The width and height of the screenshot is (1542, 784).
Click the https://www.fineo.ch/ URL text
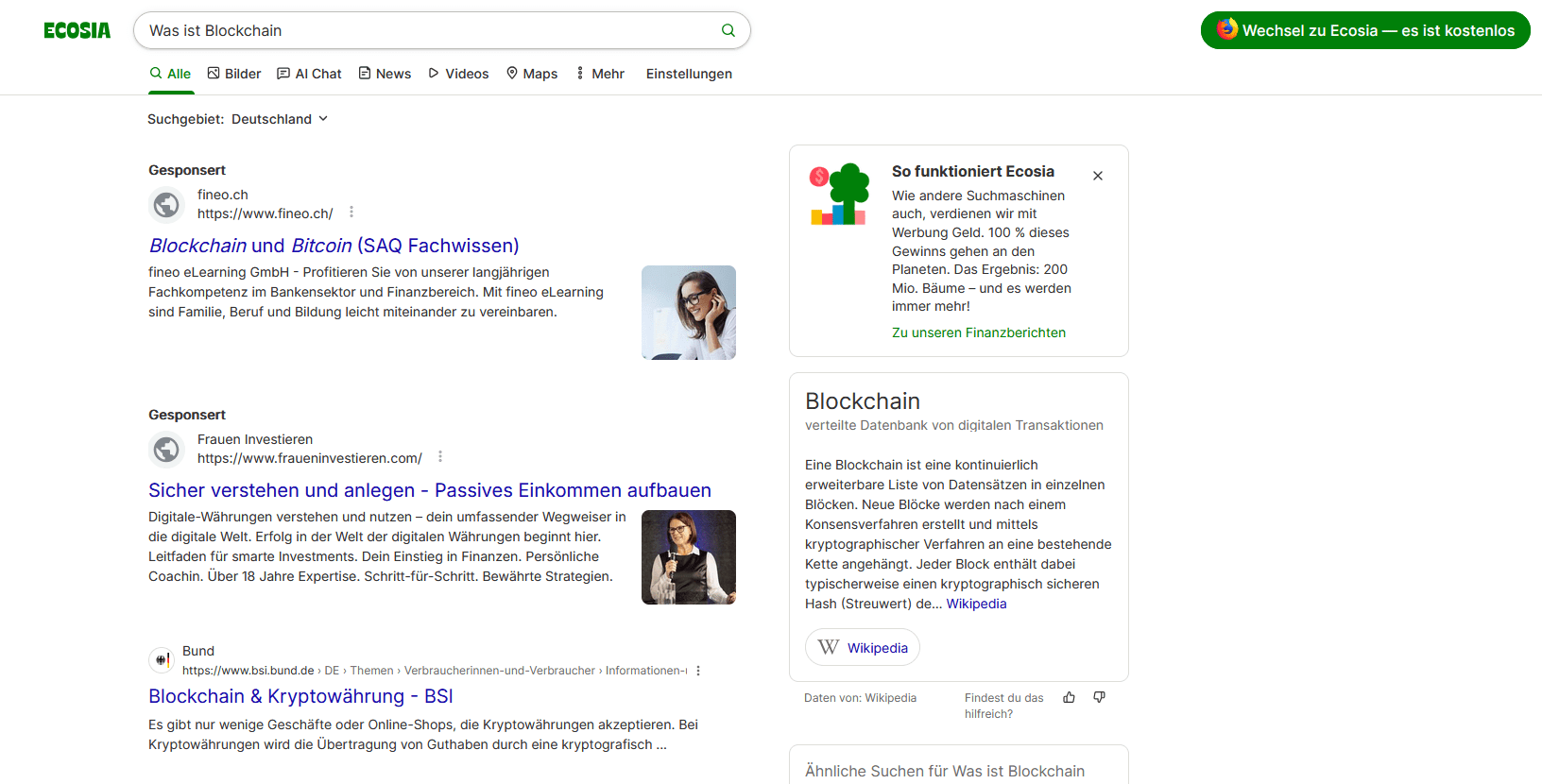click(x=266, y=213)
